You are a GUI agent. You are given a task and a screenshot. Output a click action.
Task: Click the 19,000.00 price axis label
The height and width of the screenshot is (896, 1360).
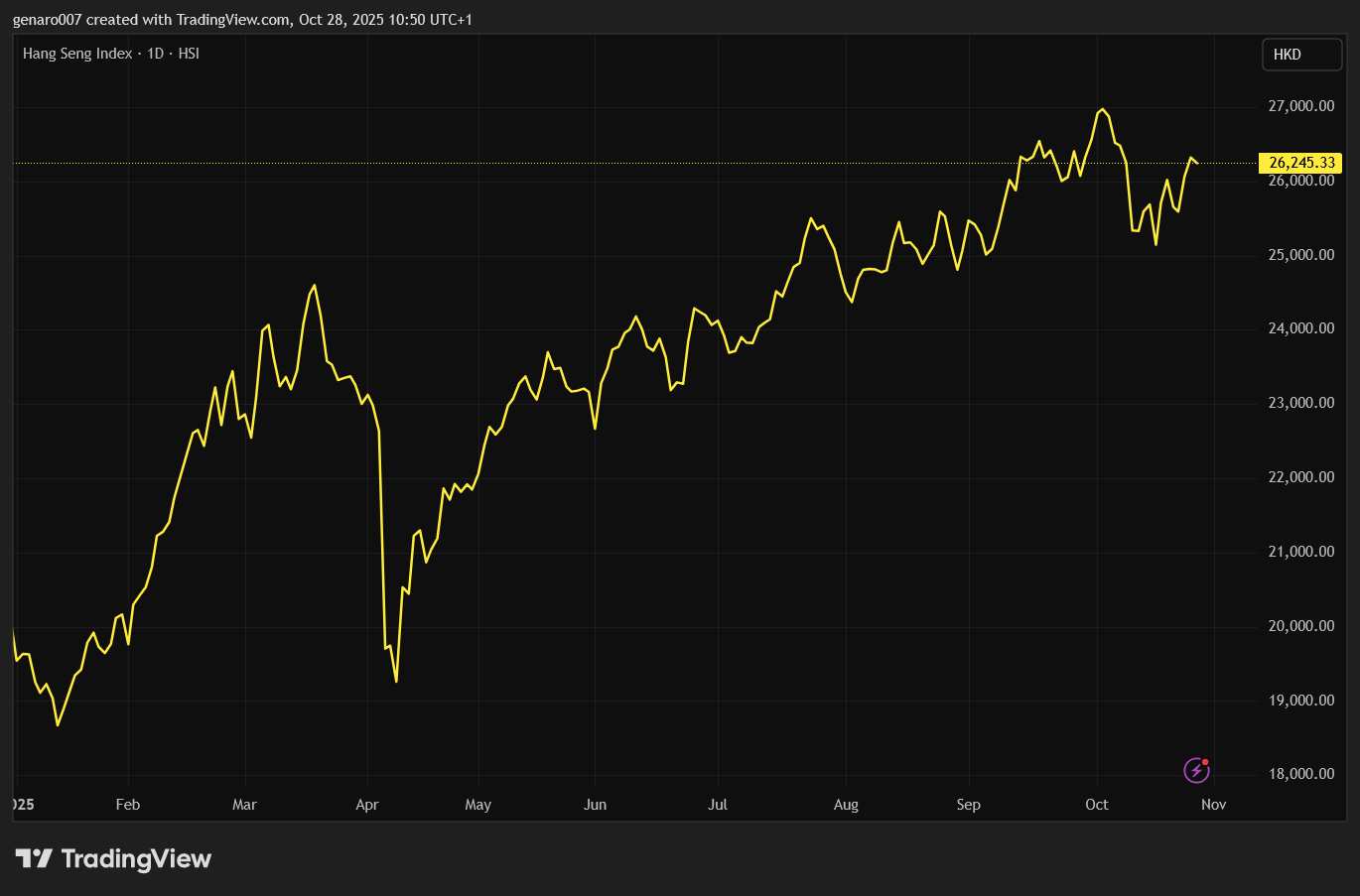(x=1301, y=701)
